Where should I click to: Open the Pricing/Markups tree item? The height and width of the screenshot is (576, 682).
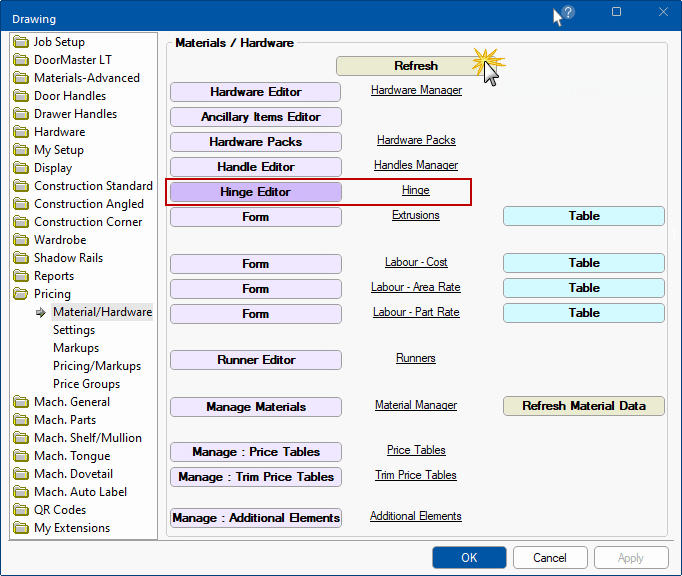[97, 366]
